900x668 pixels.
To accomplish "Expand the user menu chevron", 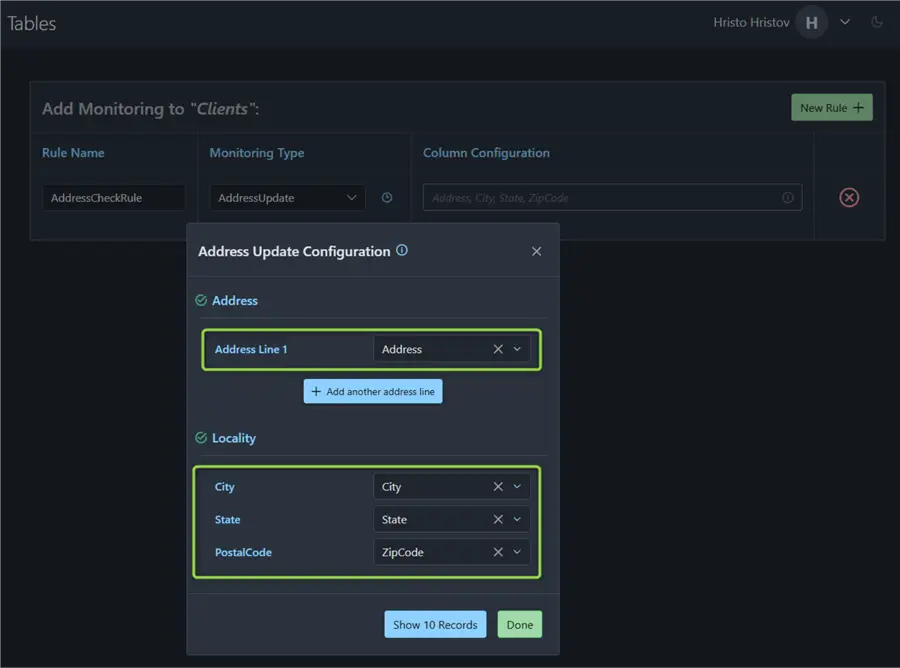I will (845, 22).
